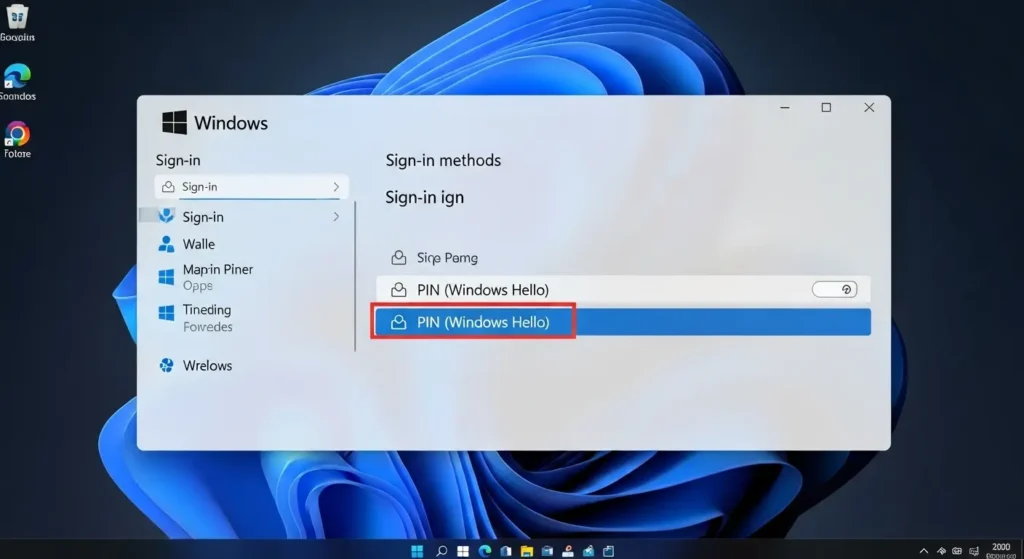Click the person icon in the selected Sign-in row
1024x559 pixels.
tap(168, 187)
